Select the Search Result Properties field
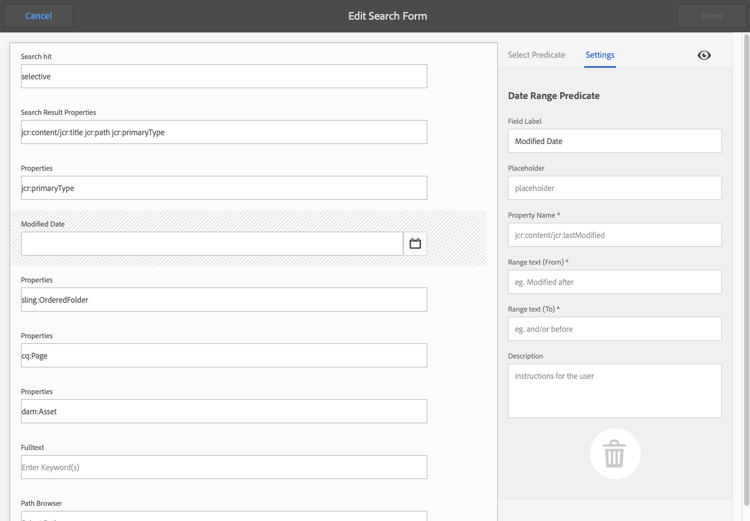The width and height of the screenshot is (750, 521). click(224, 132)
